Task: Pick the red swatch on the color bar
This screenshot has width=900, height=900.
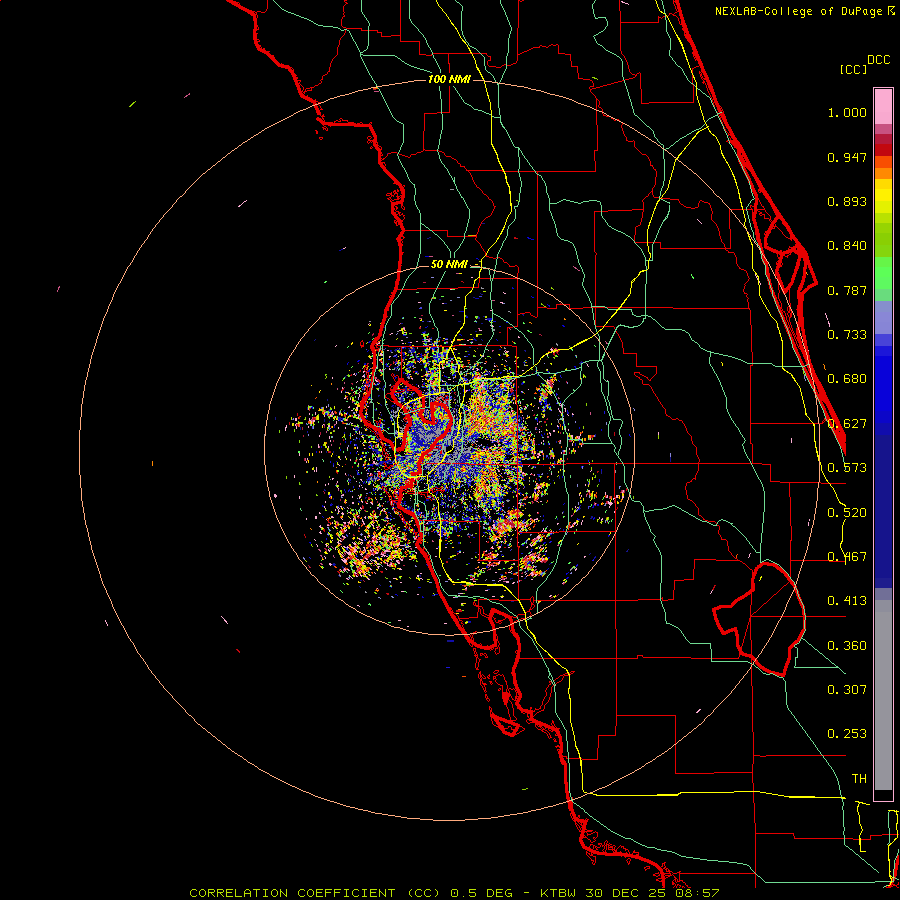Action: coord(883,150)
